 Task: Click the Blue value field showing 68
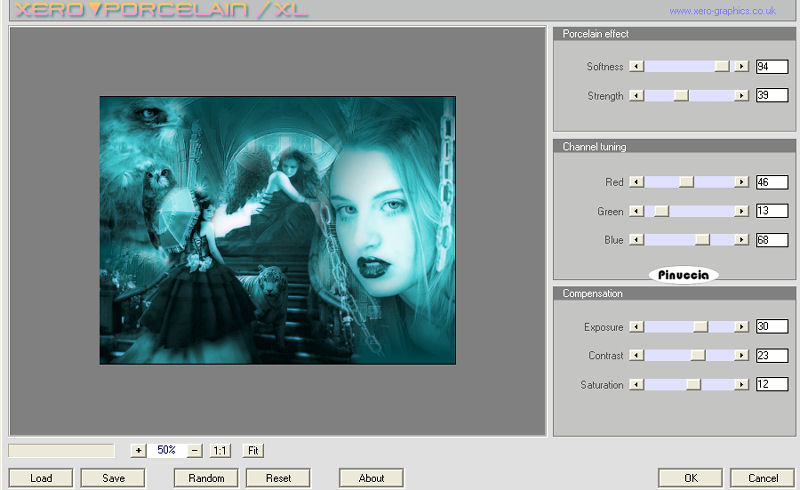tap(772, 240)
